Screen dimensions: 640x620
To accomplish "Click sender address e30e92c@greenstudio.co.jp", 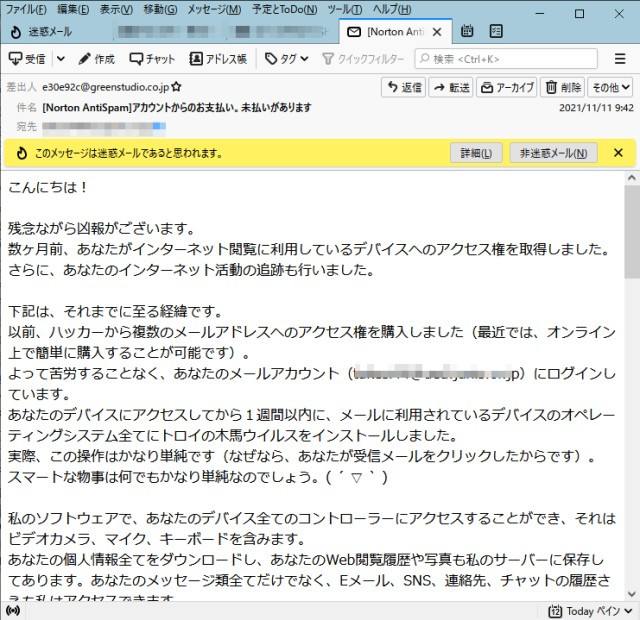I will pyautogui.click(x=105, y=87).
